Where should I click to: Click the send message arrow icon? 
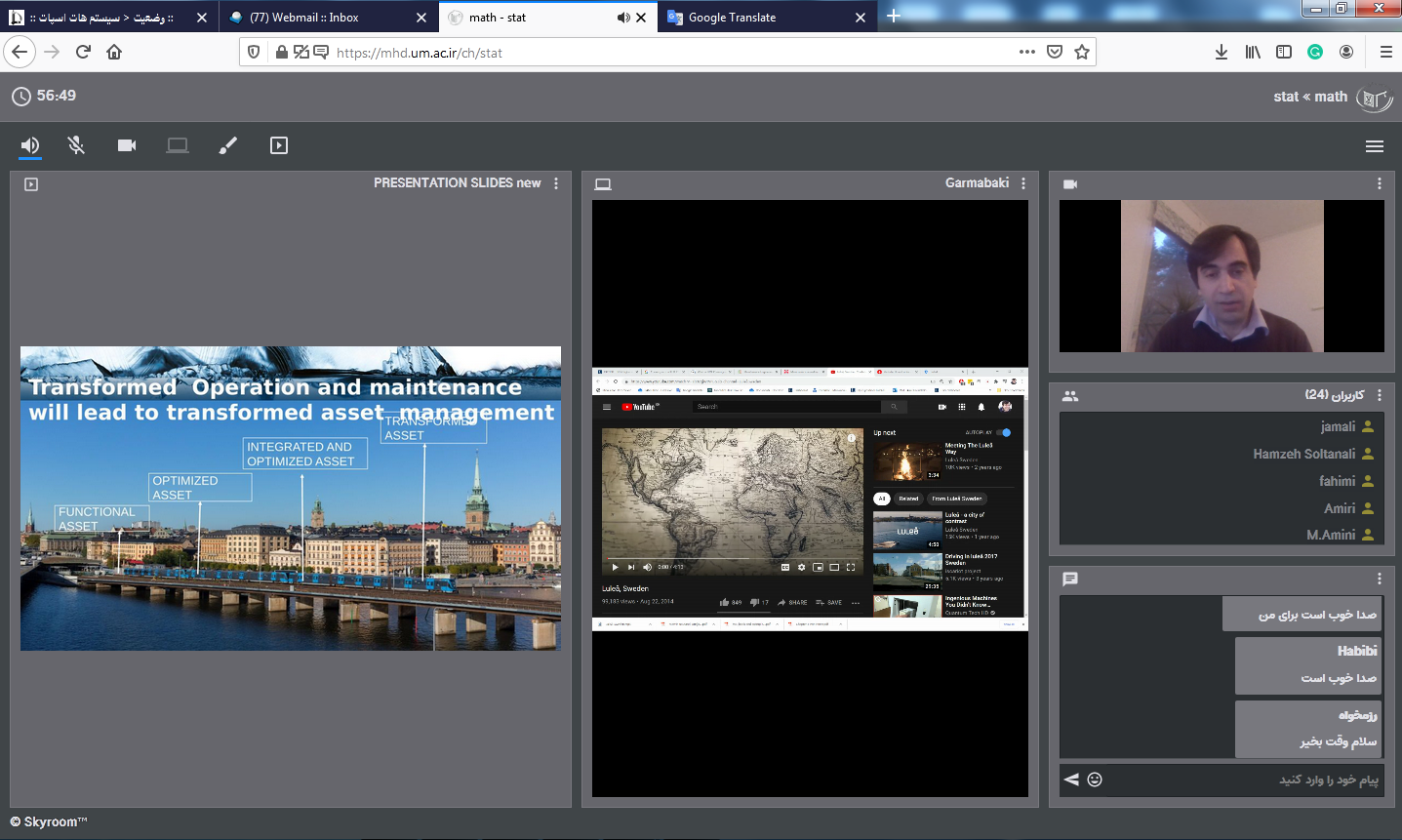click(1071, 780)
